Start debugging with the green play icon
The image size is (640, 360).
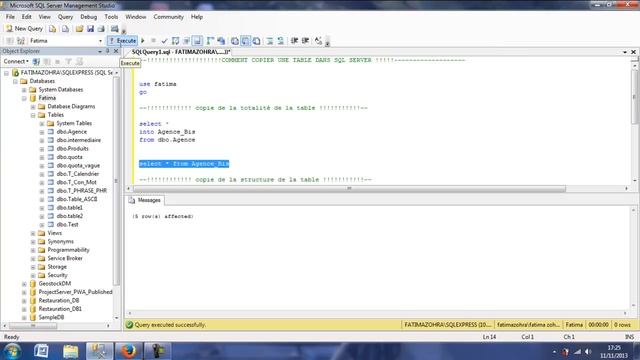click(142, 41)
